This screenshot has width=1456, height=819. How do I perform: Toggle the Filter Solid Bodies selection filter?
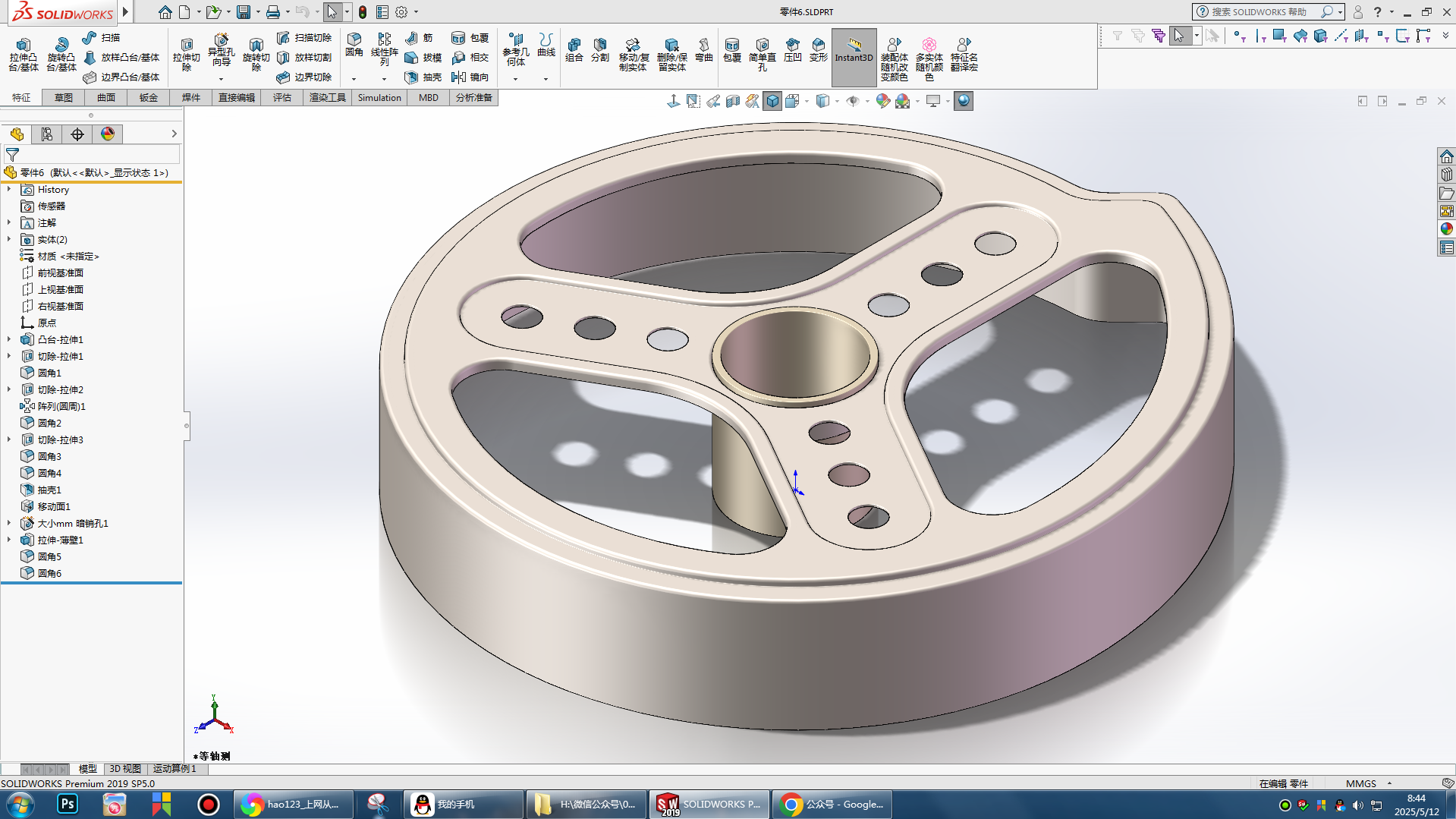point(1320,36)
